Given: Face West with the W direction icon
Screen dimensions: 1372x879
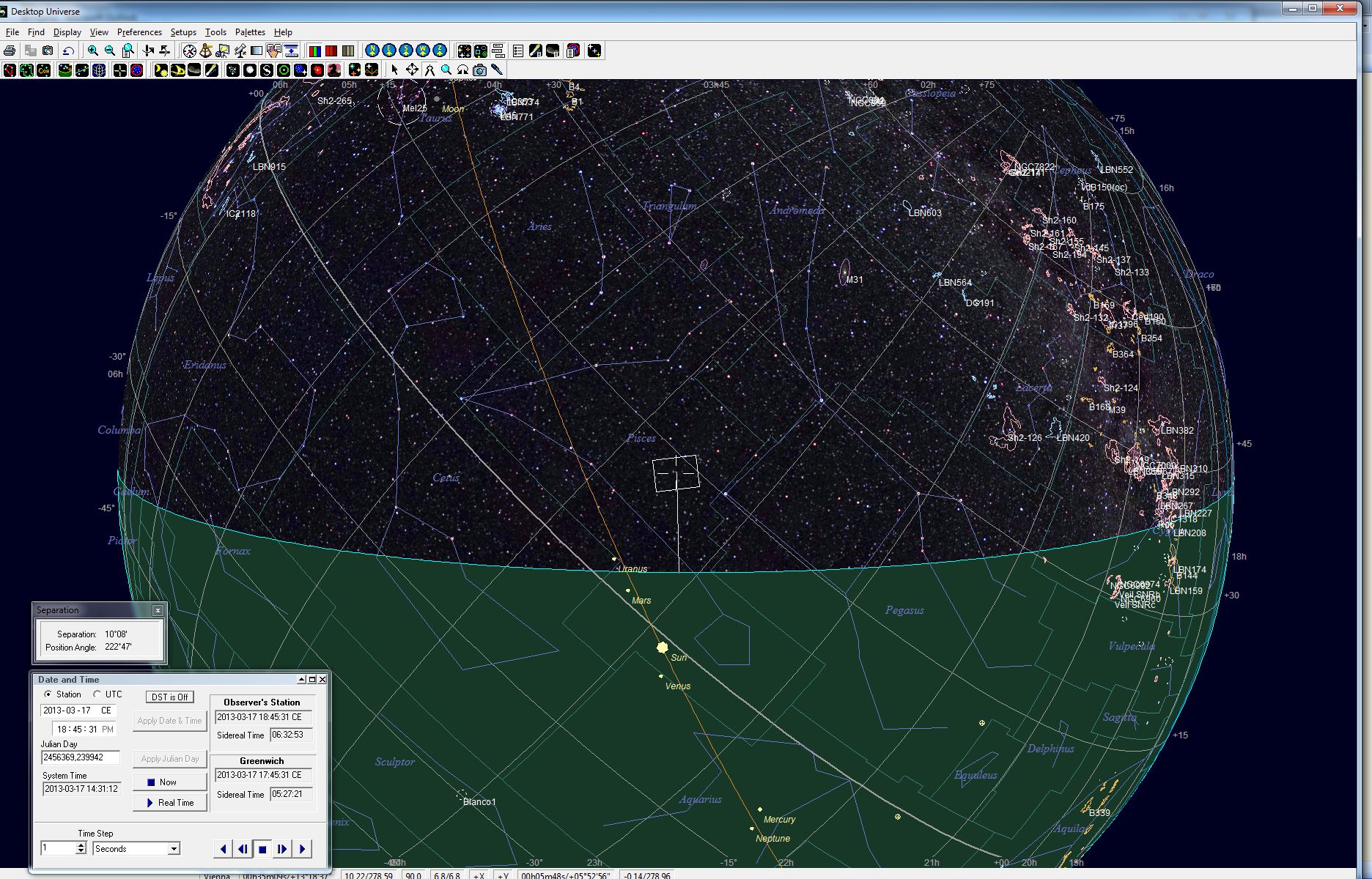Looking at the screenshot, I should point(423,51).
